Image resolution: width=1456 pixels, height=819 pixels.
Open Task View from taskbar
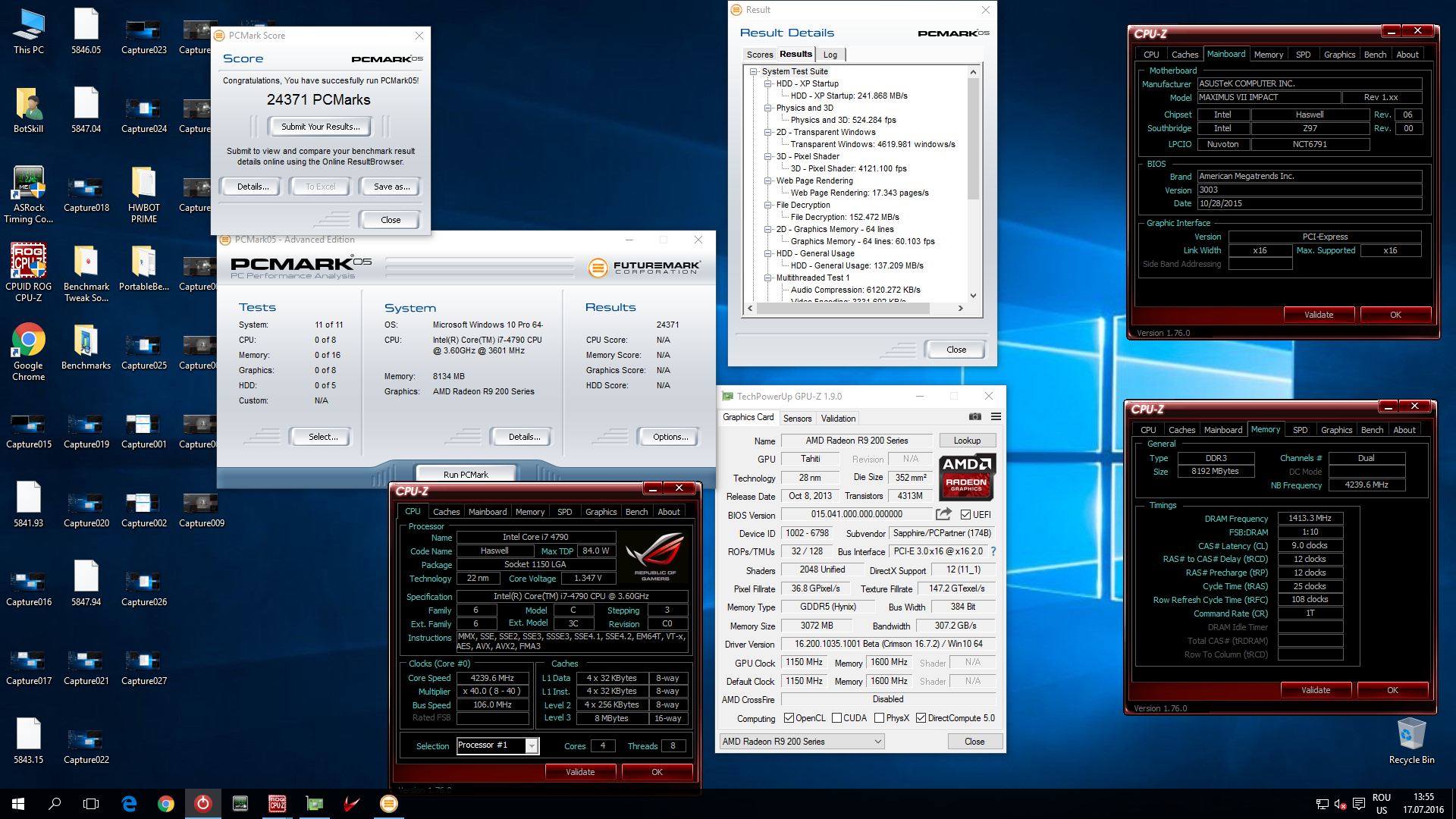tap(91, 804)
